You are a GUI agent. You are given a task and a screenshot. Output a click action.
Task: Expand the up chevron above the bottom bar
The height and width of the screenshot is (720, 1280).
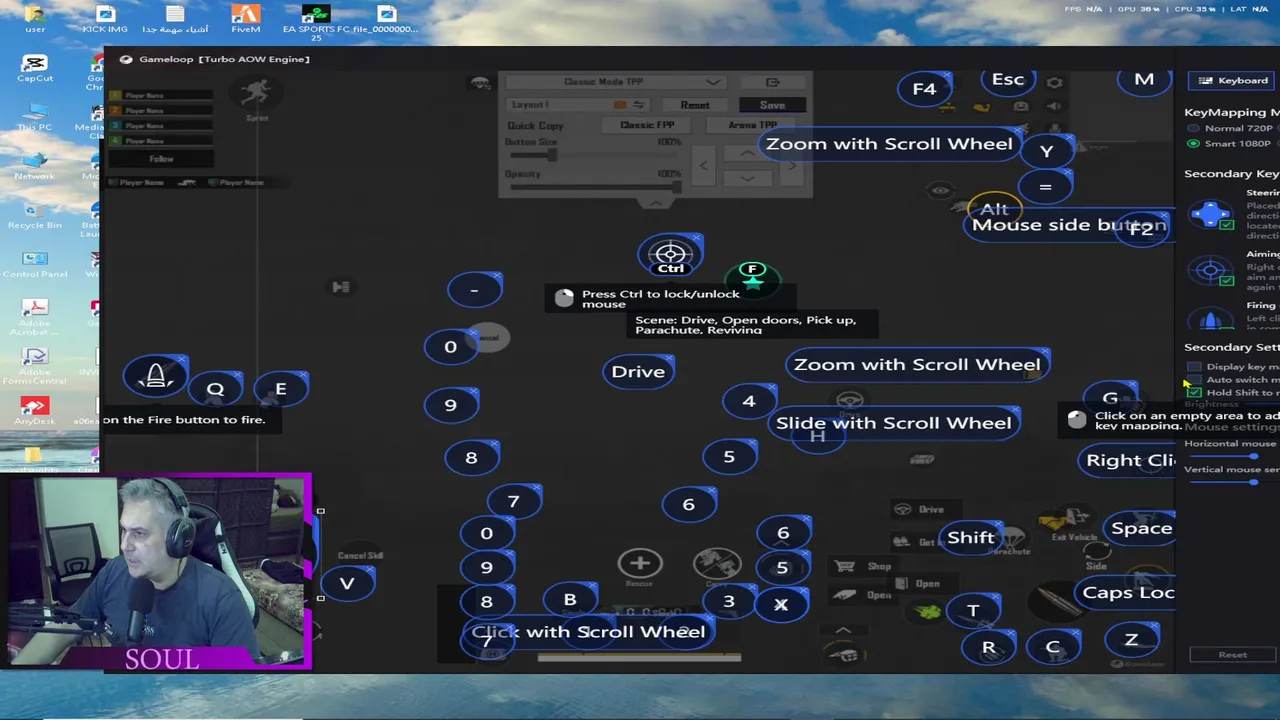pos(843,630)
